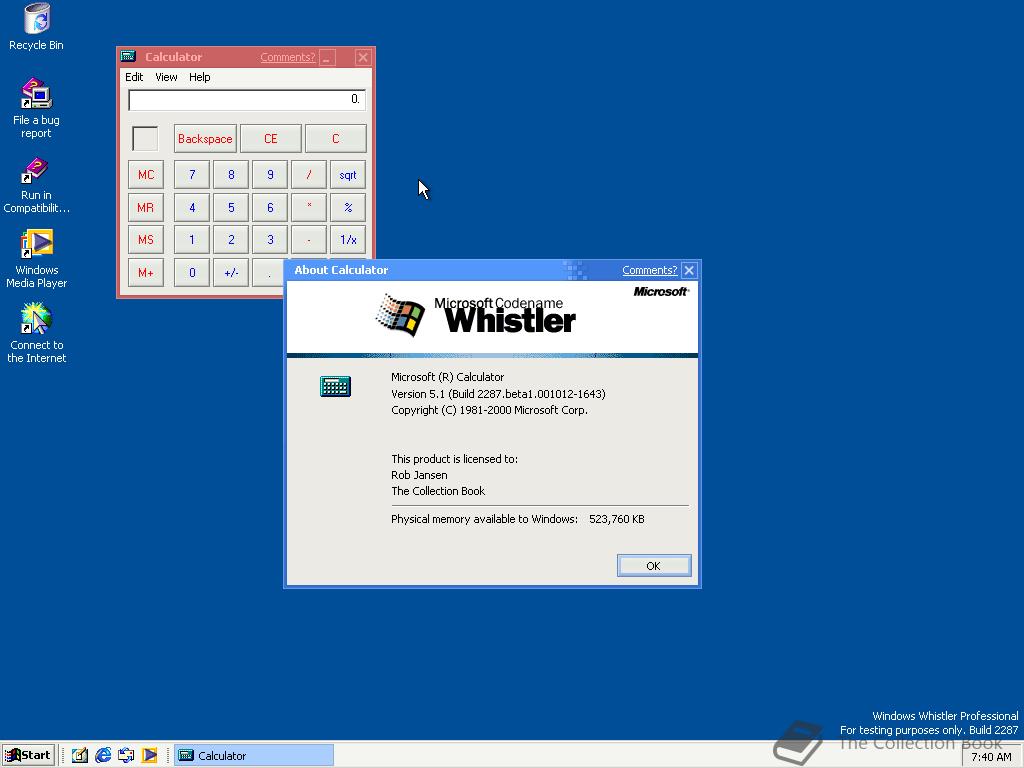Image resolution: width=1024 pixels, height=768 pixels.
Task: Click calculator digit 4 button
Action: (x=192, y=208)
